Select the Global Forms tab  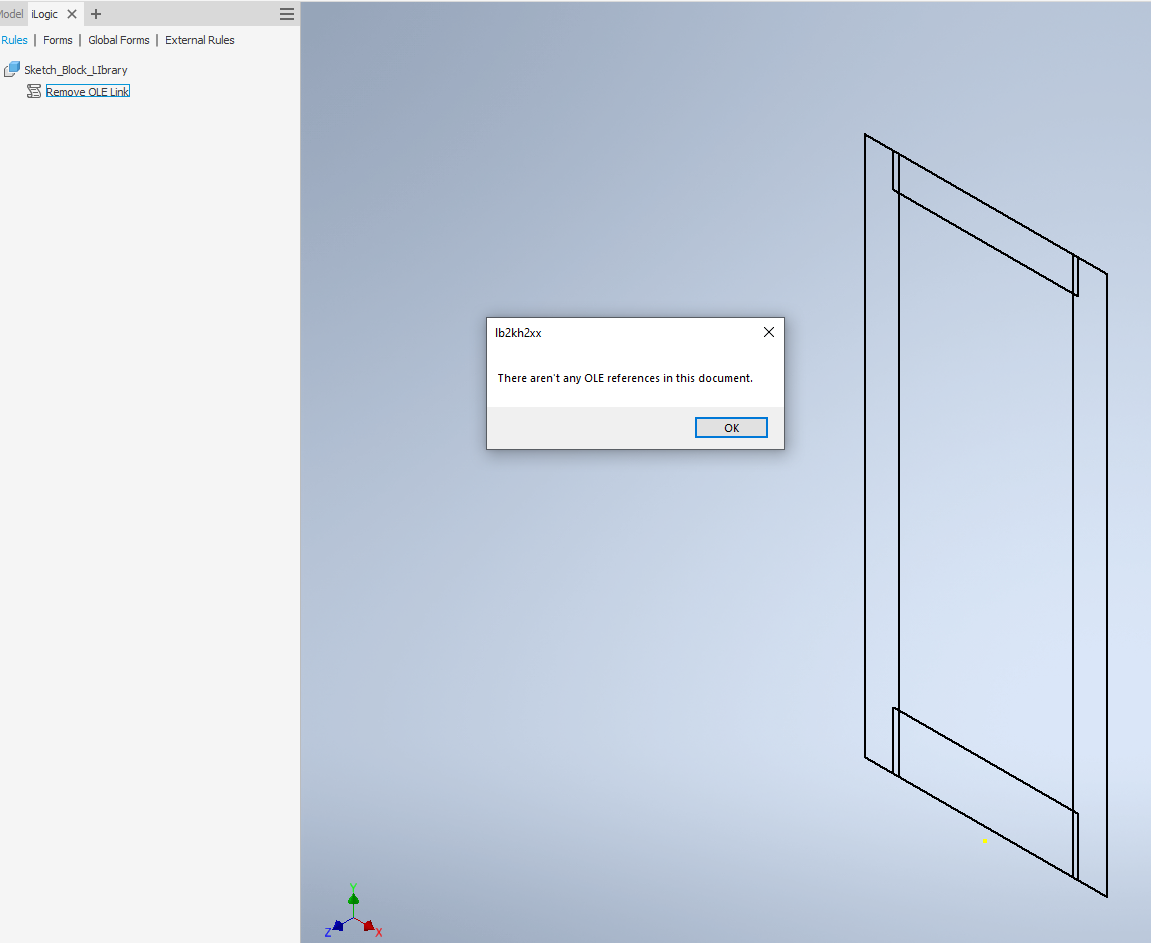118,40
